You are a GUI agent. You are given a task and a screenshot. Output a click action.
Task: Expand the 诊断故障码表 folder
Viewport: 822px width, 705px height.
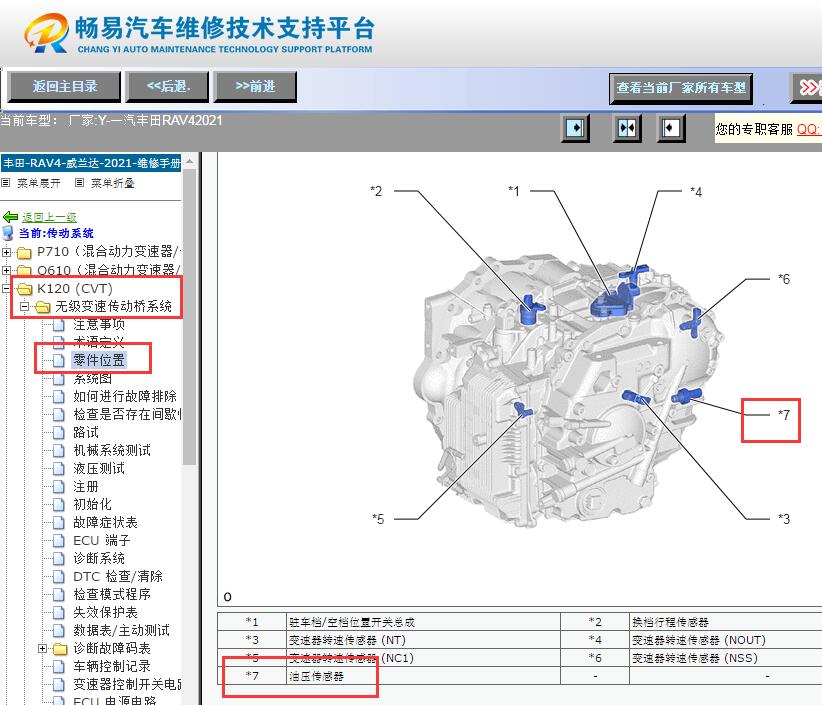(42, 649)
